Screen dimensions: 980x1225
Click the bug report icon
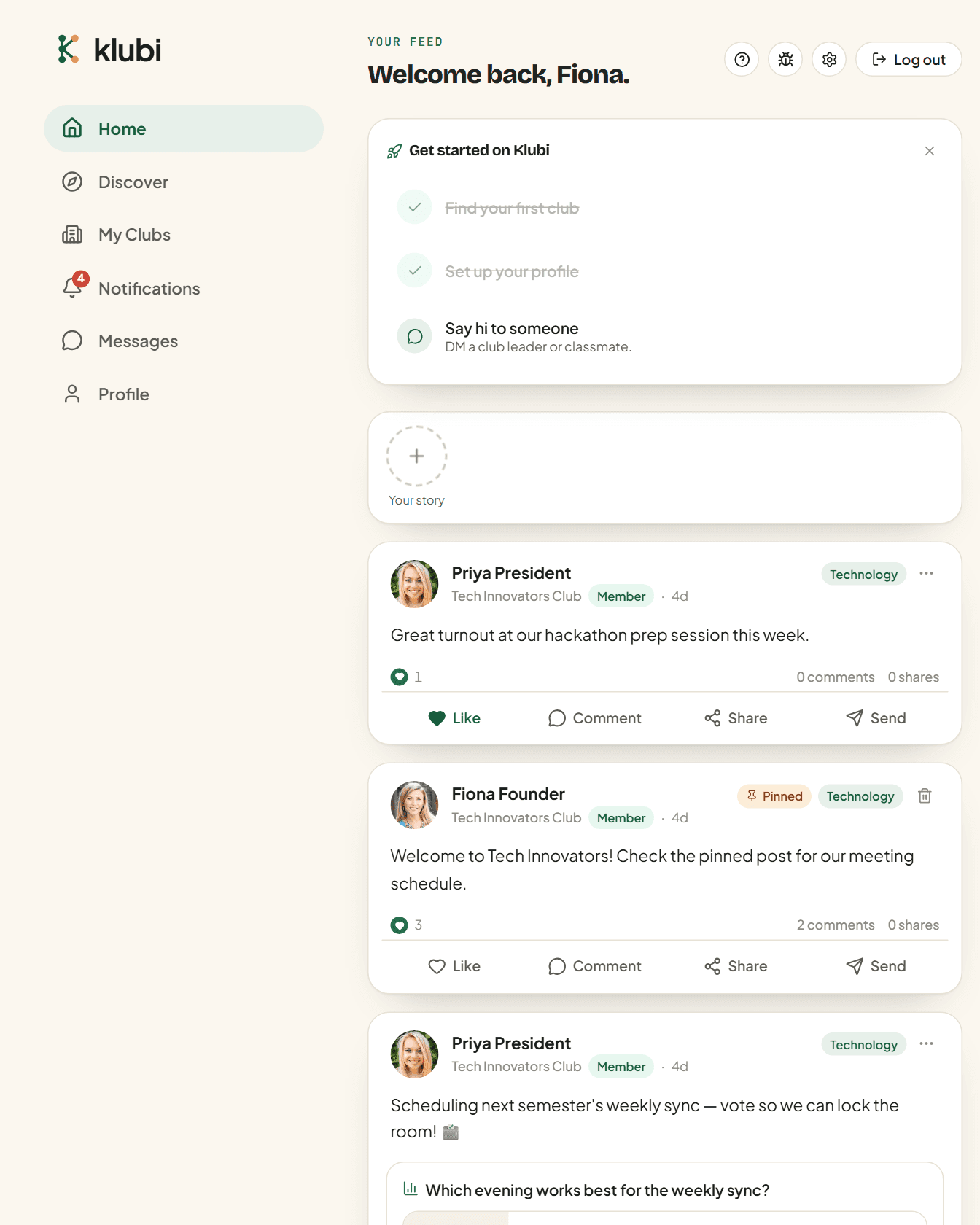[x=785, y=60]
